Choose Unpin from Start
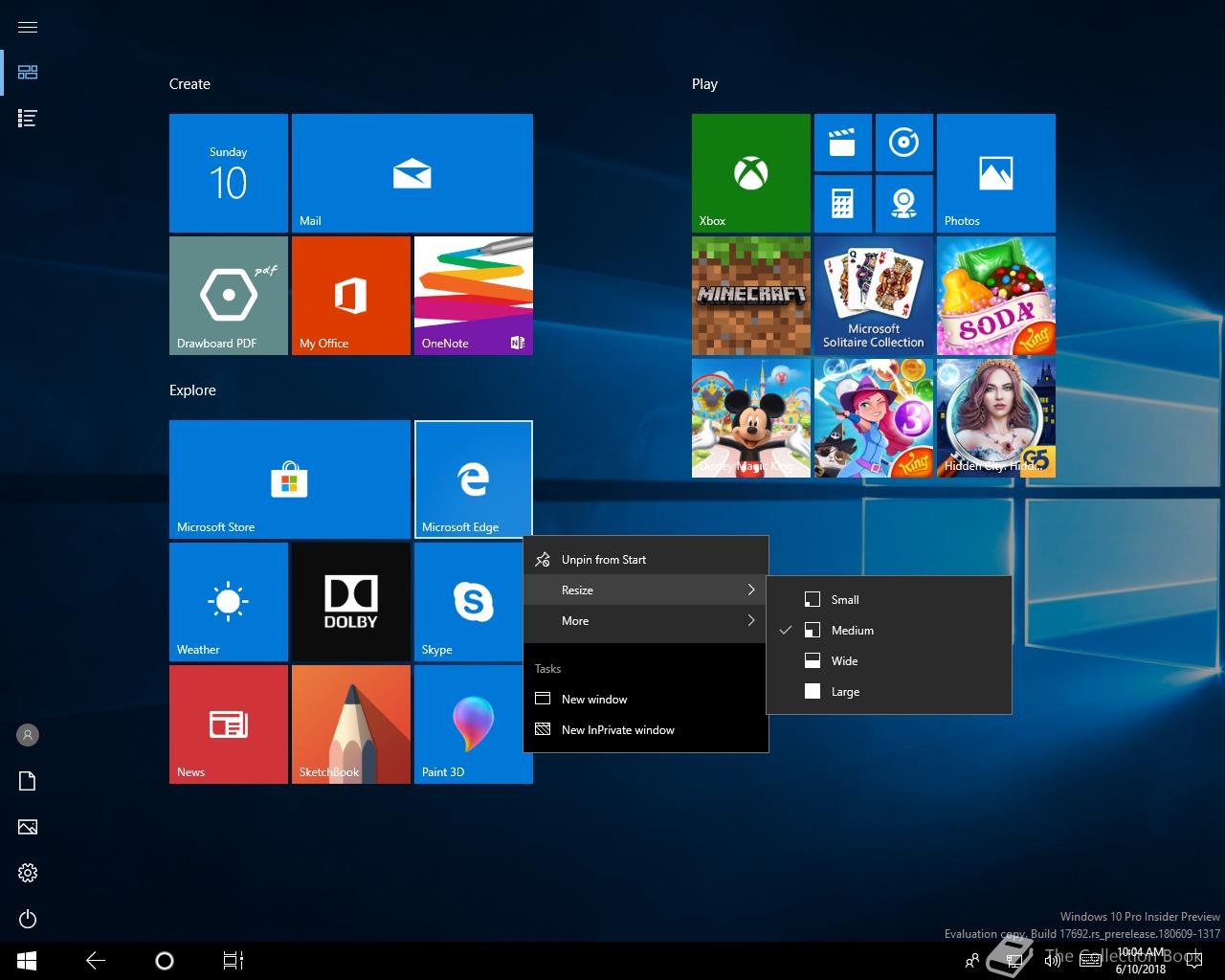1225x980 pixels. pos(646,560)
